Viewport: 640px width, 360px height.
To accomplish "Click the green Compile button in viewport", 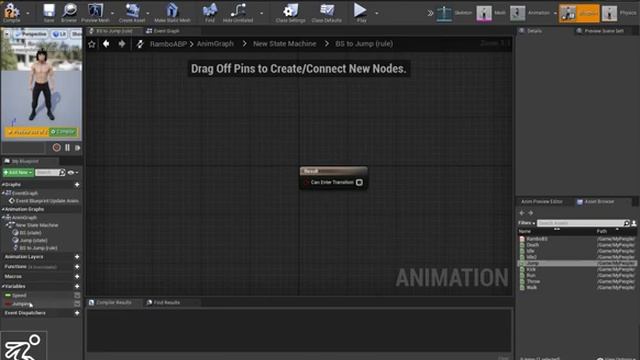I will point(63,132).
